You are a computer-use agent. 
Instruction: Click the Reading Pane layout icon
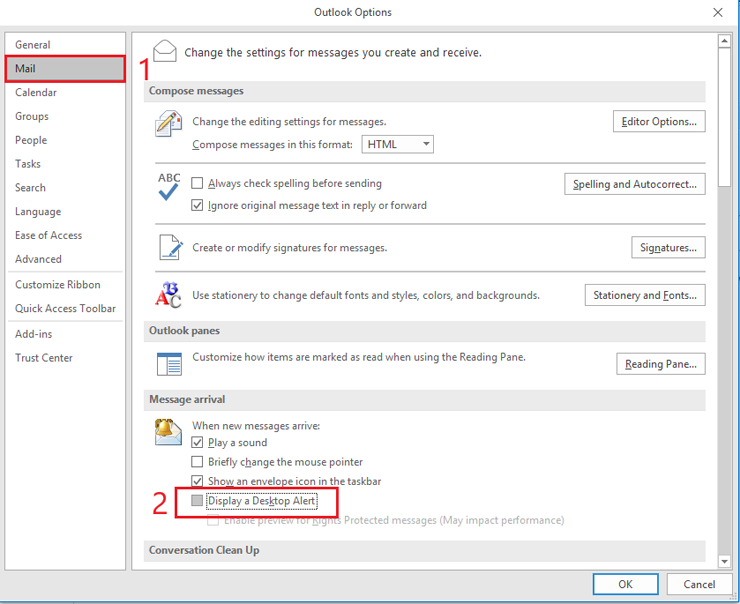(x=169, y=364)
